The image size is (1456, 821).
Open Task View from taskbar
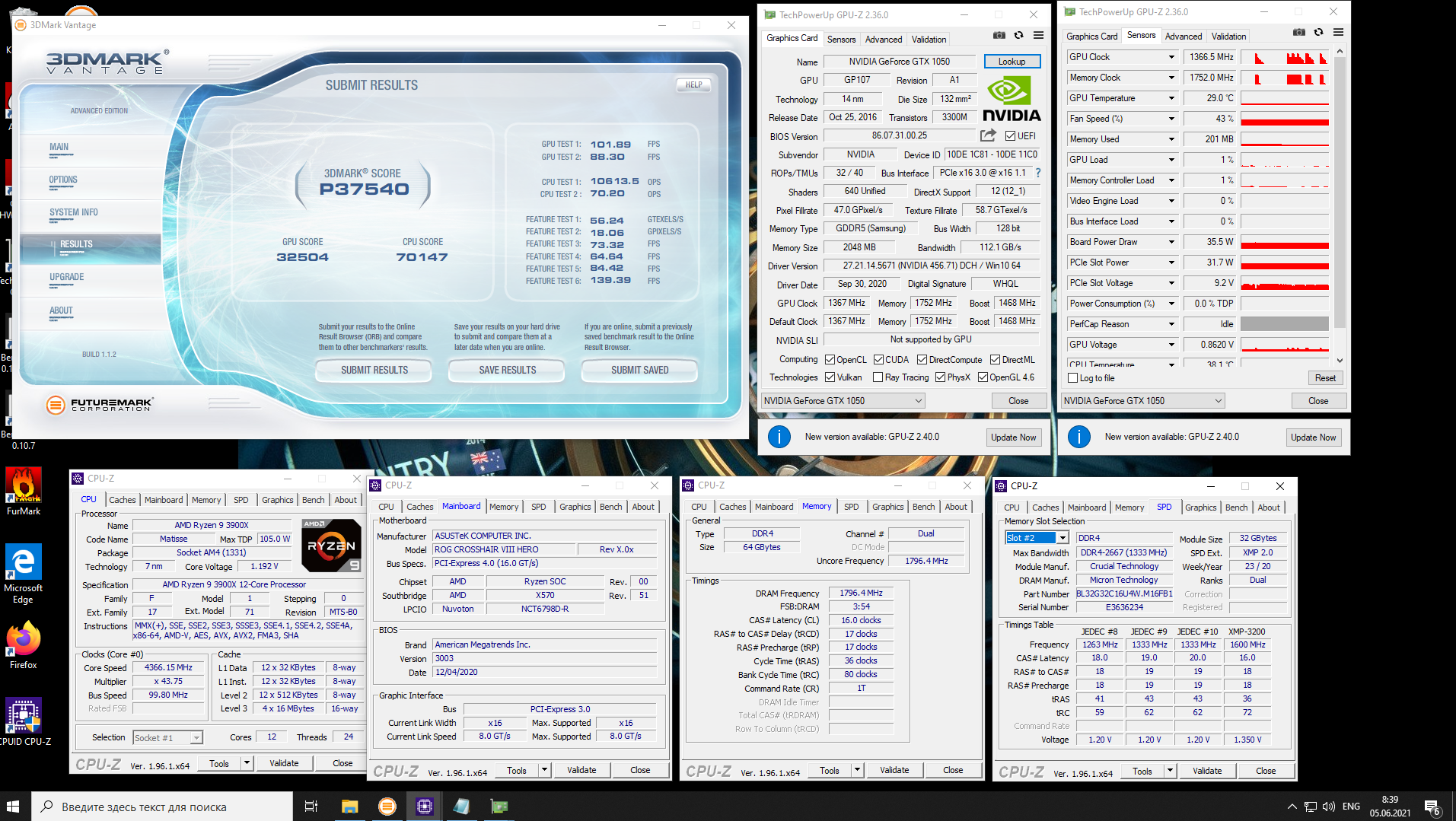click(x=311, y=807)
